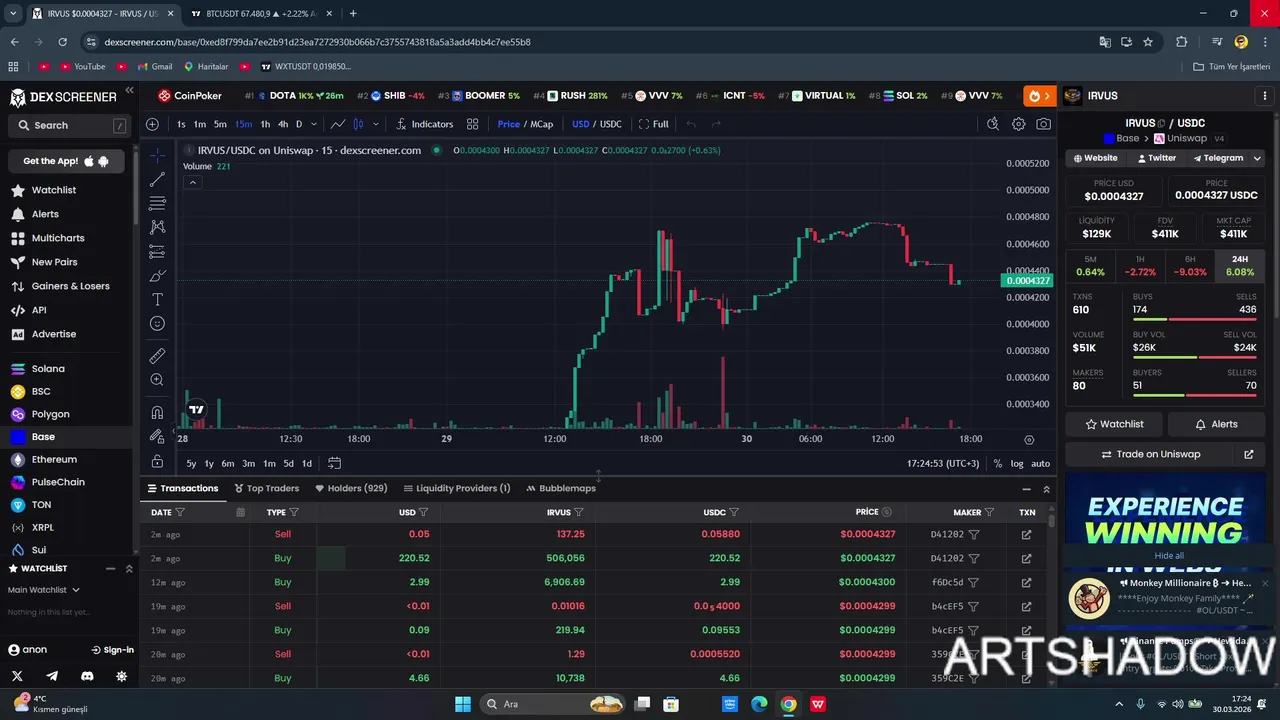Screen dimensions: 1280x720
Task: Collapse the Volume indicator legend
Action: click(x=193, y=182)
